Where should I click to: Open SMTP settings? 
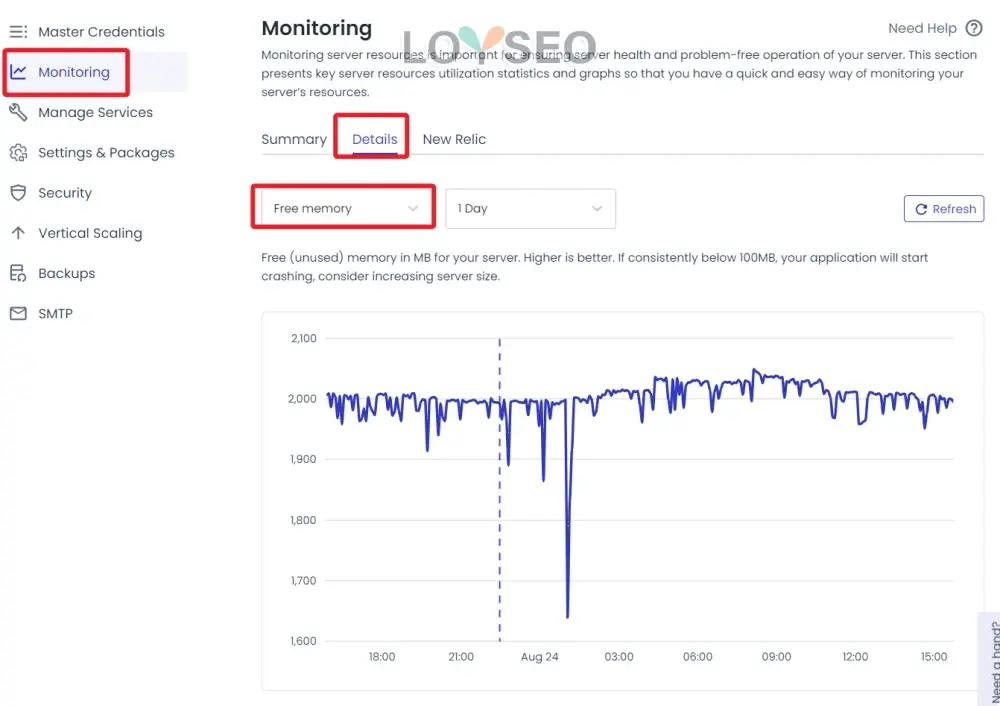point(55,313)
